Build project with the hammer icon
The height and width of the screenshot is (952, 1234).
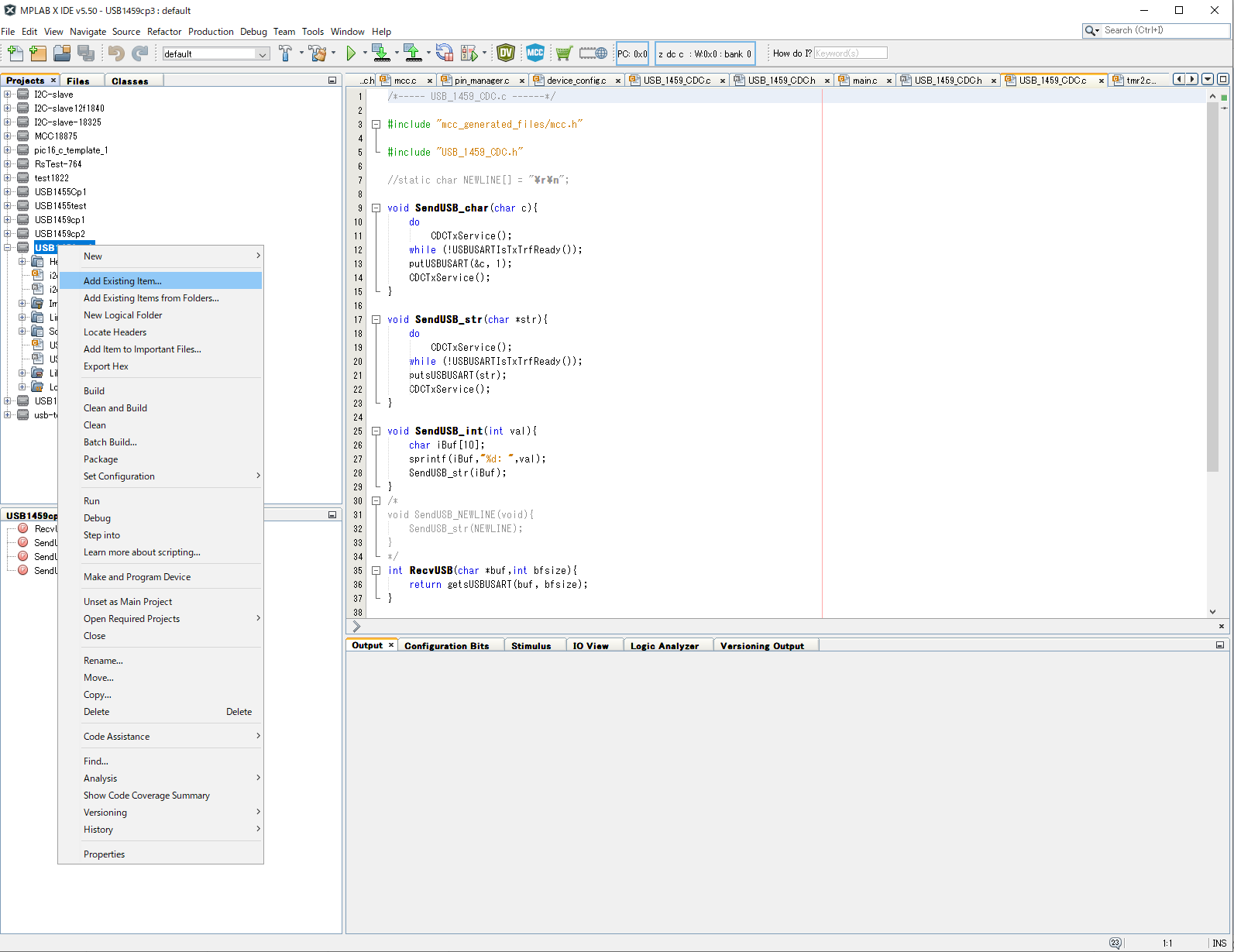285,53
